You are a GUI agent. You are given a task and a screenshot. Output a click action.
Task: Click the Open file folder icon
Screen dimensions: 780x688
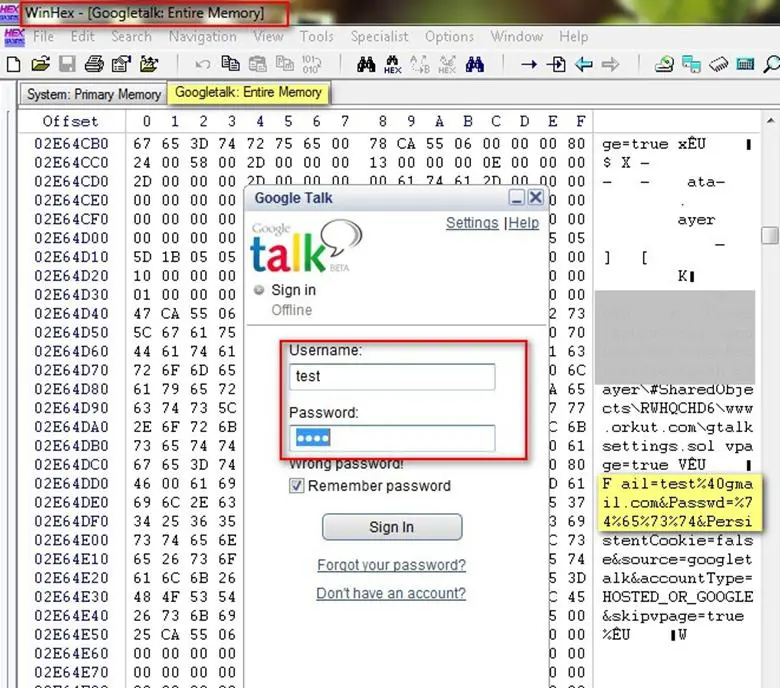click(x=40, y=64)
